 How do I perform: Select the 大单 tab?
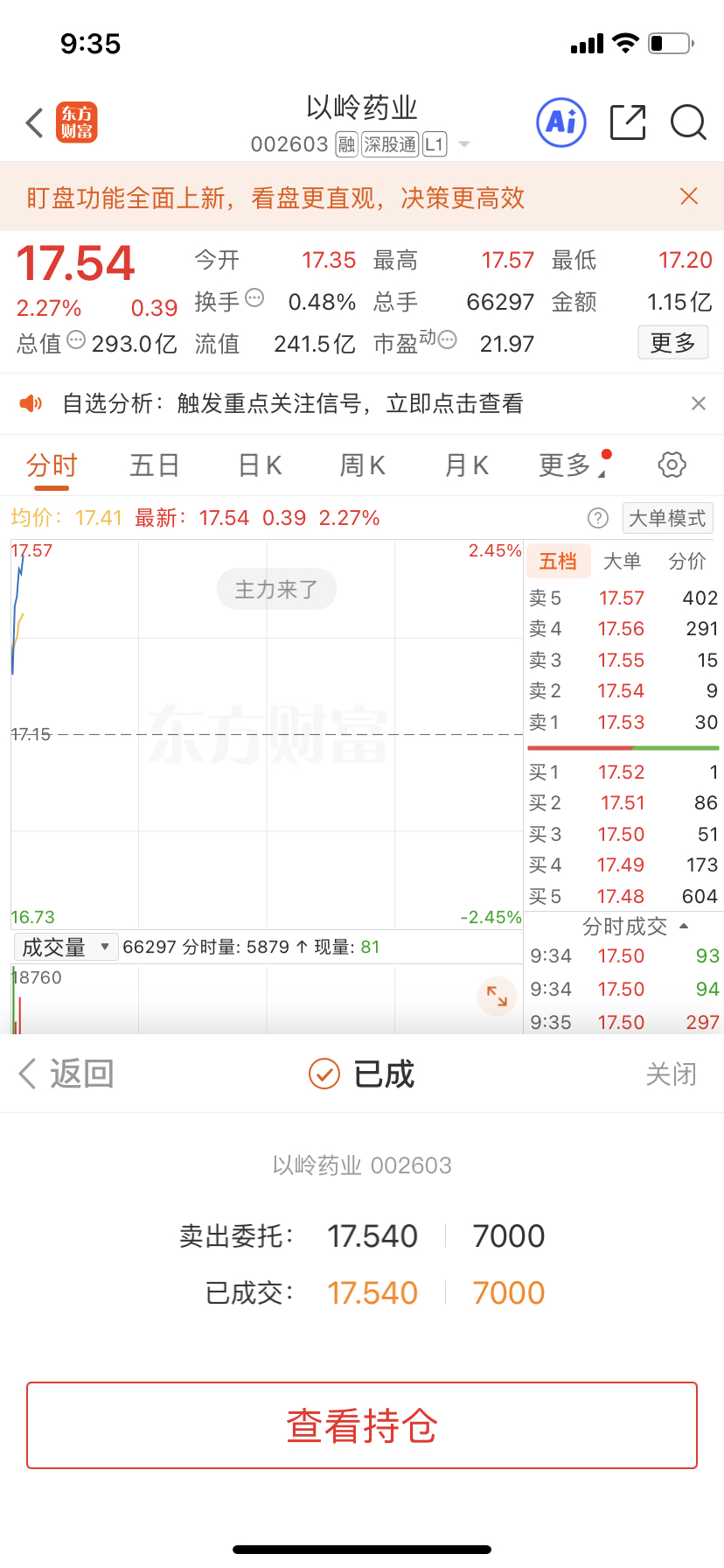[x=623, y=561]
